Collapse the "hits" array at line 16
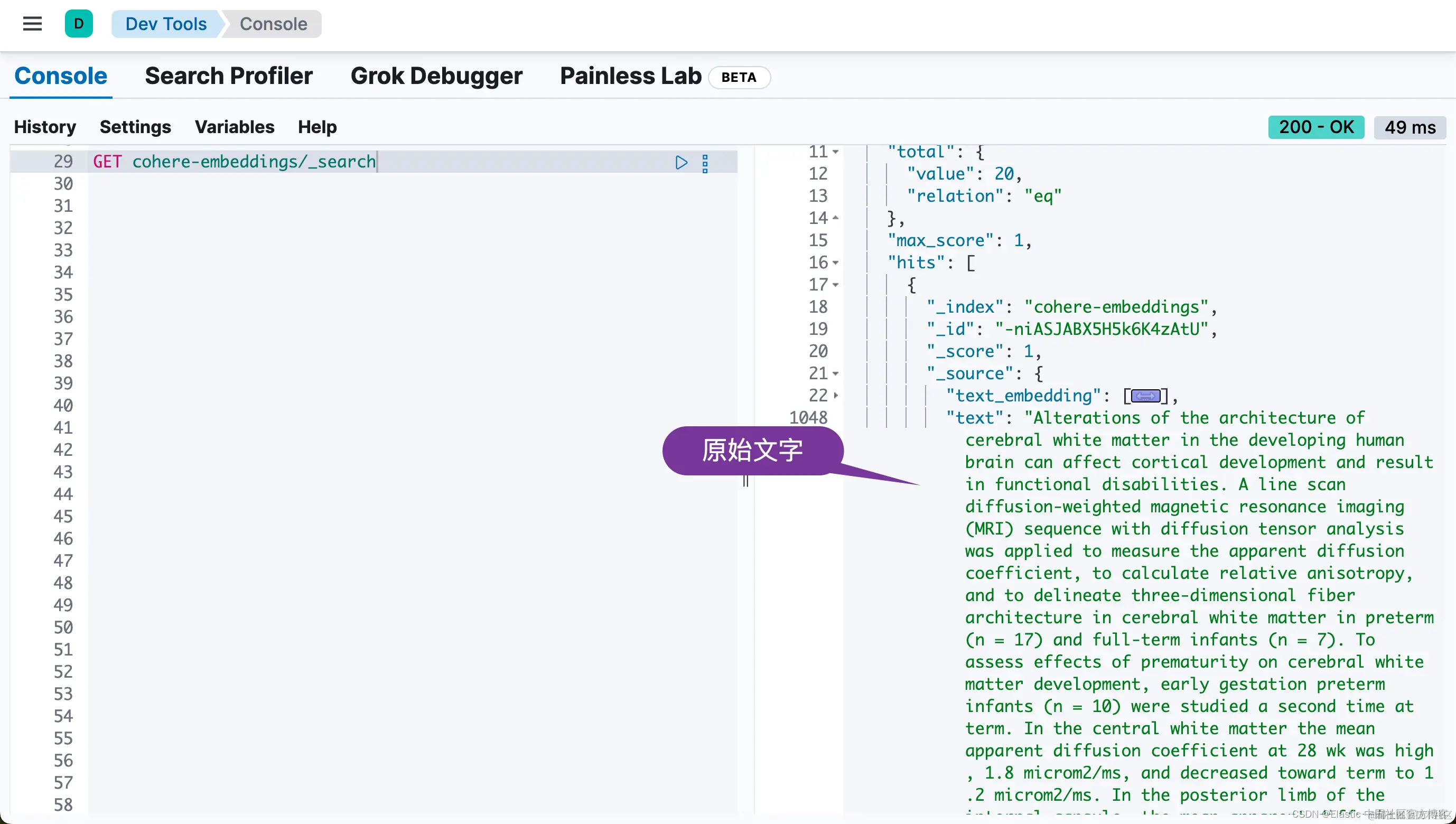The width and height of the screenshot is (1456, 824). click(x=835, y=263)
